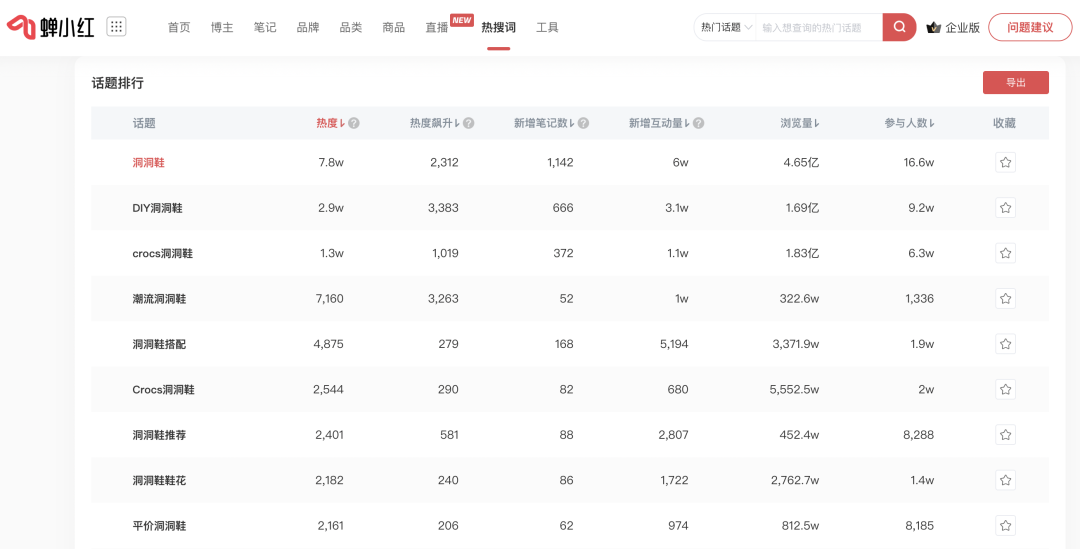The height and width of the screenshot is (549, 1080).
Task: Favorite the DIY洞洞鞋 topic star
Action: (1005, 208)
